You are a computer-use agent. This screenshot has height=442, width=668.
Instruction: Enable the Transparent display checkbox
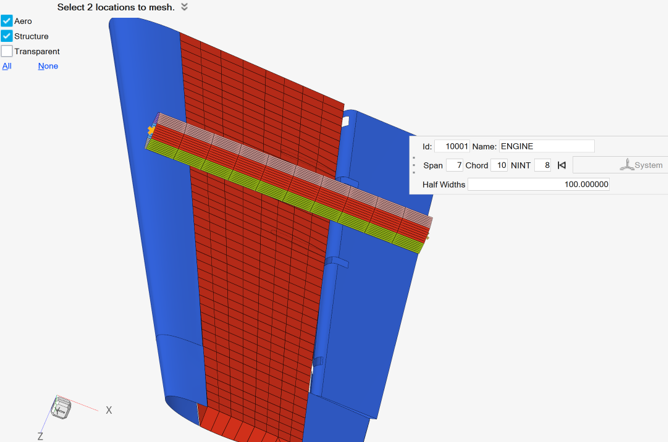pyautogui.click(x=7, y=51)
